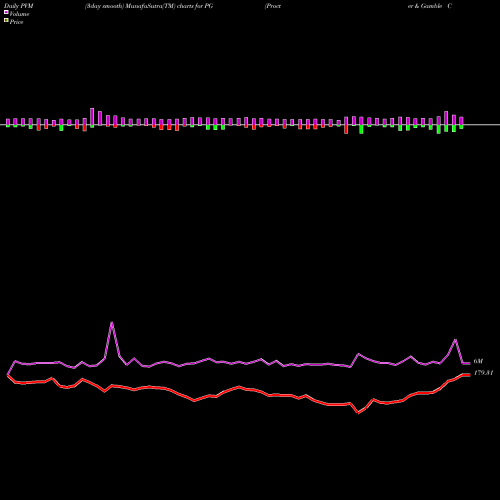
Task: Click the Price legend label
Action: (16, 22)
